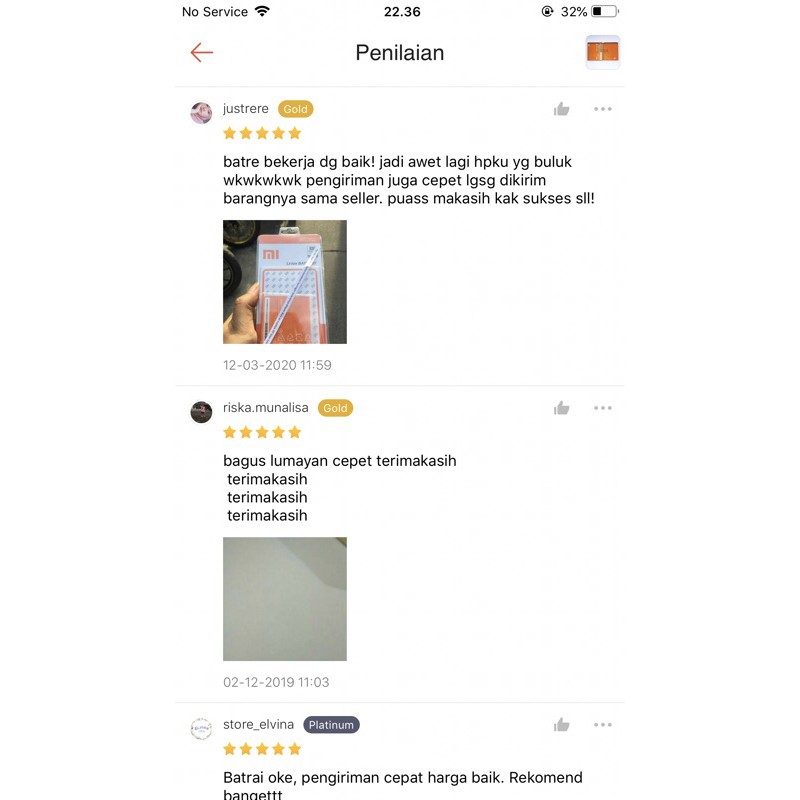Tap the Platinum badge next to store_elvina

tap(331, 725)
